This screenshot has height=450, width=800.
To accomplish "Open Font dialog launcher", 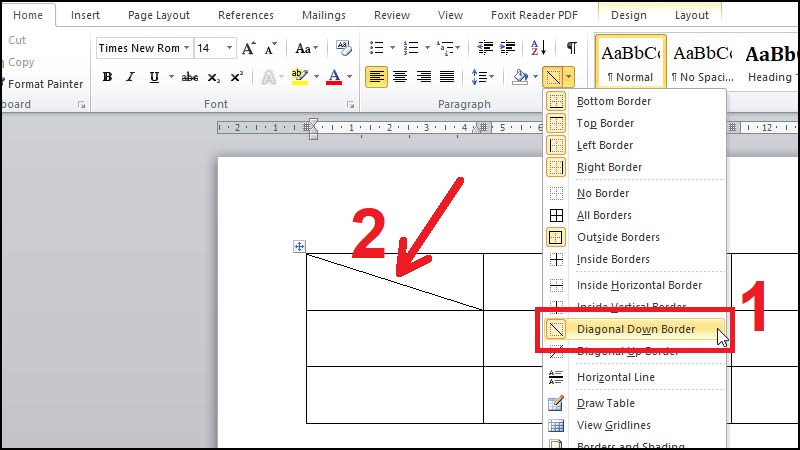I will pyautogui.click(x=350, y=105).
